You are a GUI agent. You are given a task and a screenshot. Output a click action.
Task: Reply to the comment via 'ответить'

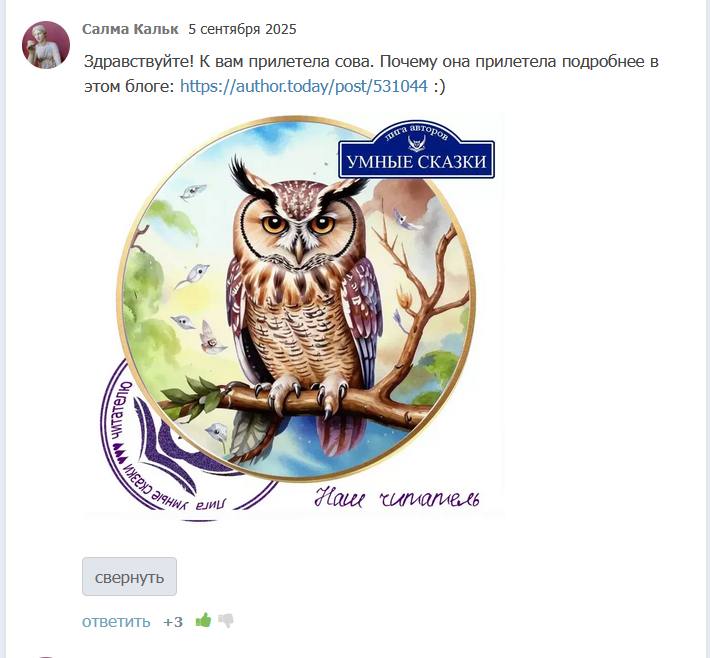pyautogui.click(x=116, y=621)
